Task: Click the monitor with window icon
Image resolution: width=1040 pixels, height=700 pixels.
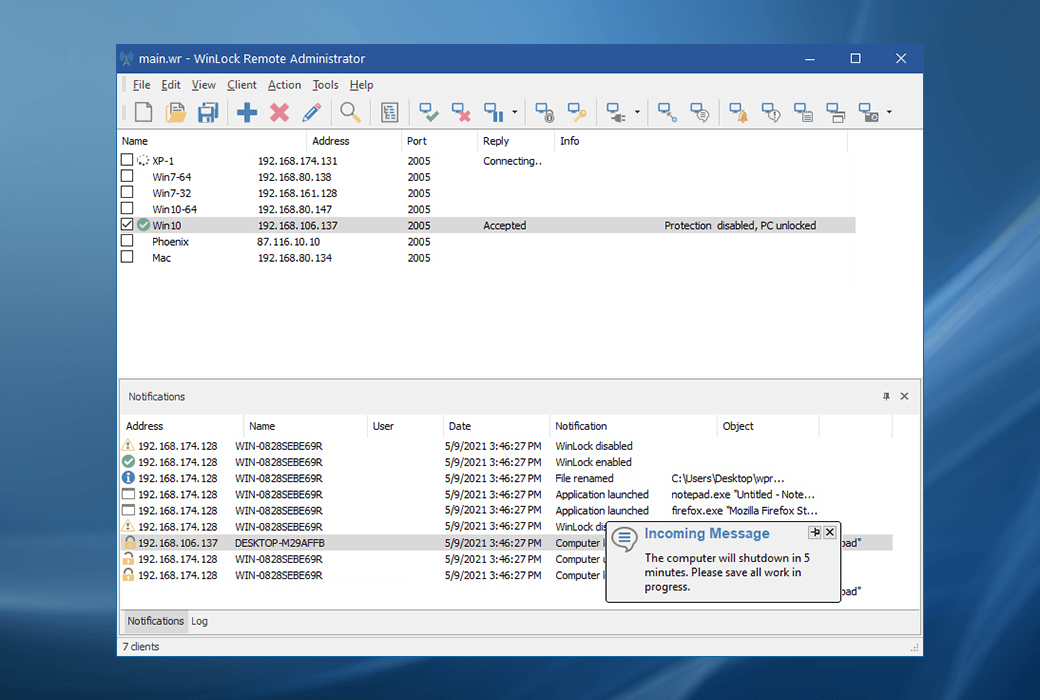Action: (x=836, y=112)
